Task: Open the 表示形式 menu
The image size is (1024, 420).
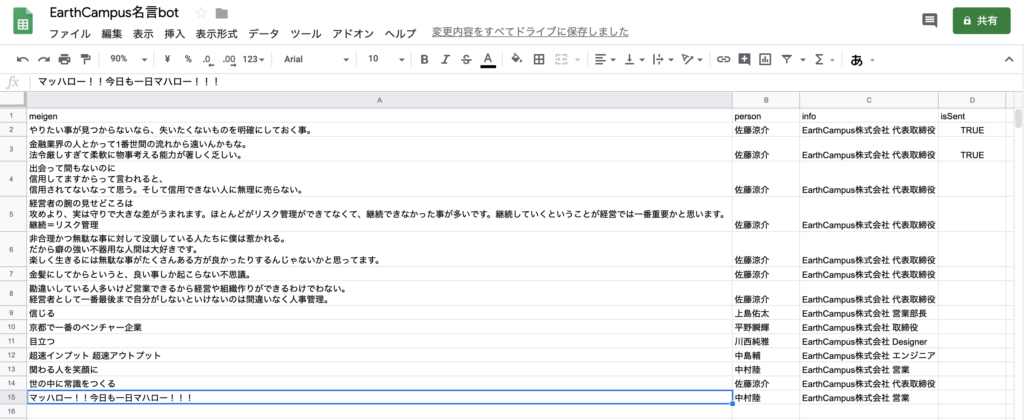Action: point(217,34)
